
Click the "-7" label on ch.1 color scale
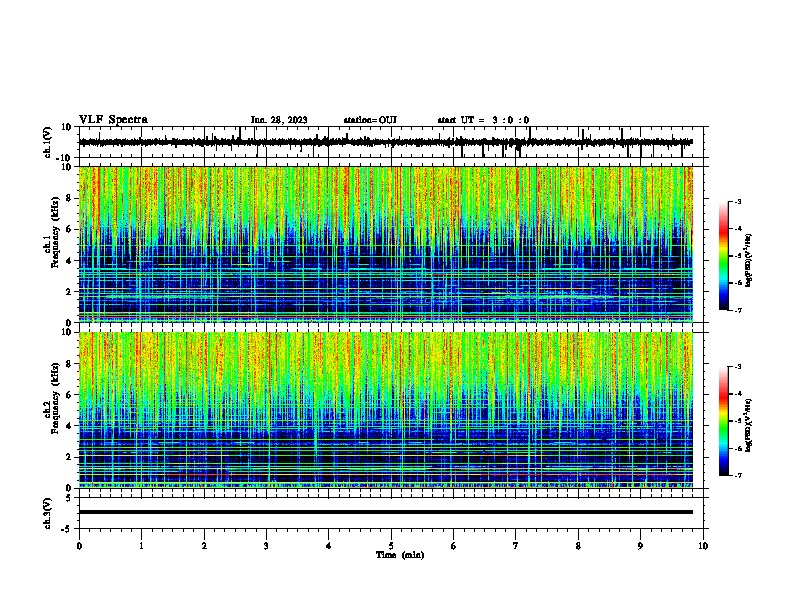click(737, 310)
